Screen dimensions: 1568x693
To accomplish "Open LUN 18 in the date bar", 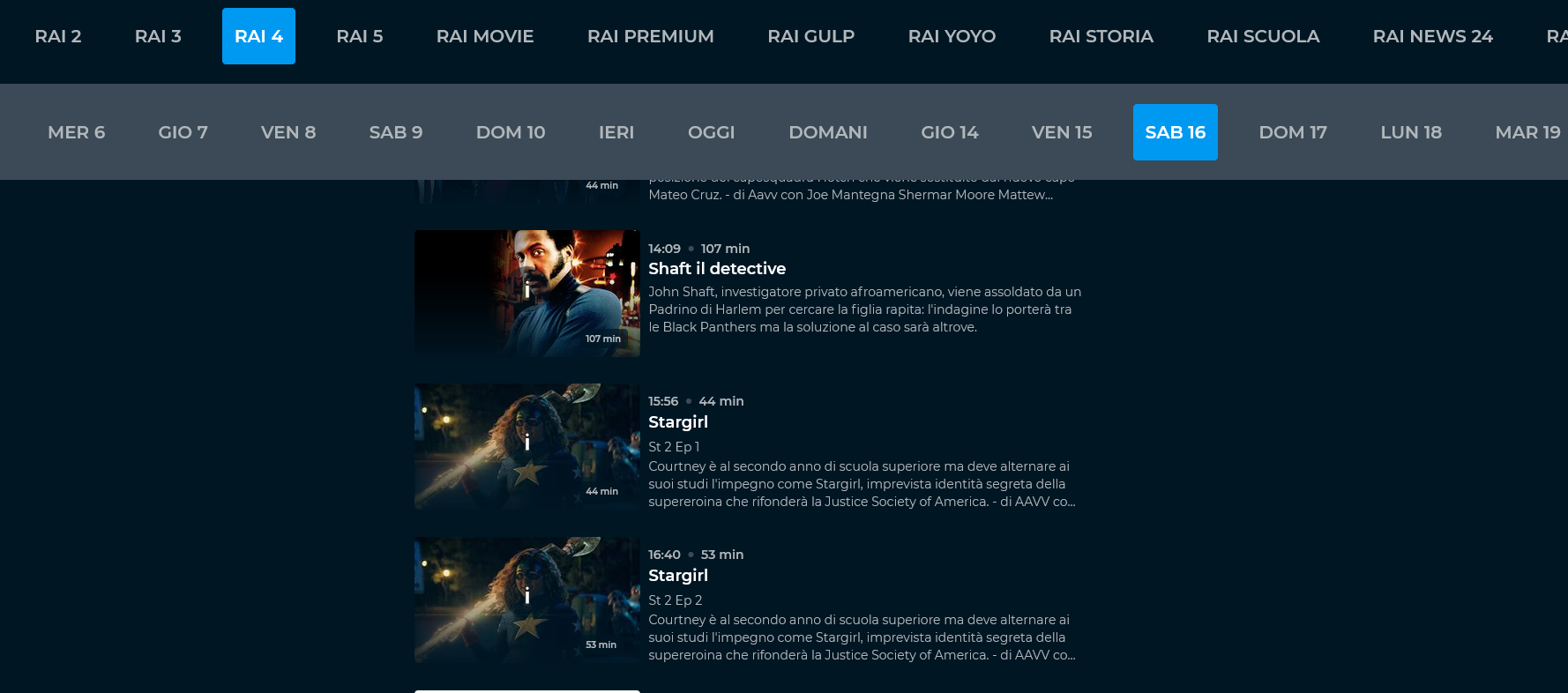I will (x=1411, y=132).
